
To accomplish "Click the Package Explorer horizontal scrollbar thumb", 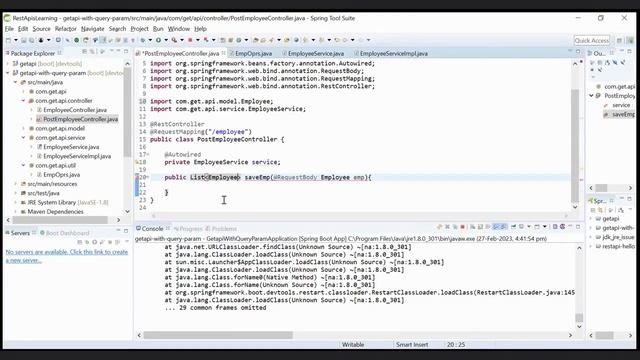I will coord(60,220).
